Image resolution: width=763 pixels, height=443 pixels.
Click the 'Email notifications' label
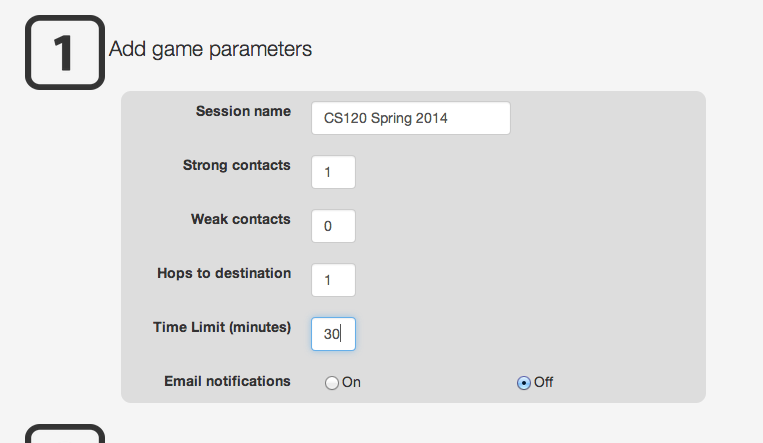tap(227, 381)
